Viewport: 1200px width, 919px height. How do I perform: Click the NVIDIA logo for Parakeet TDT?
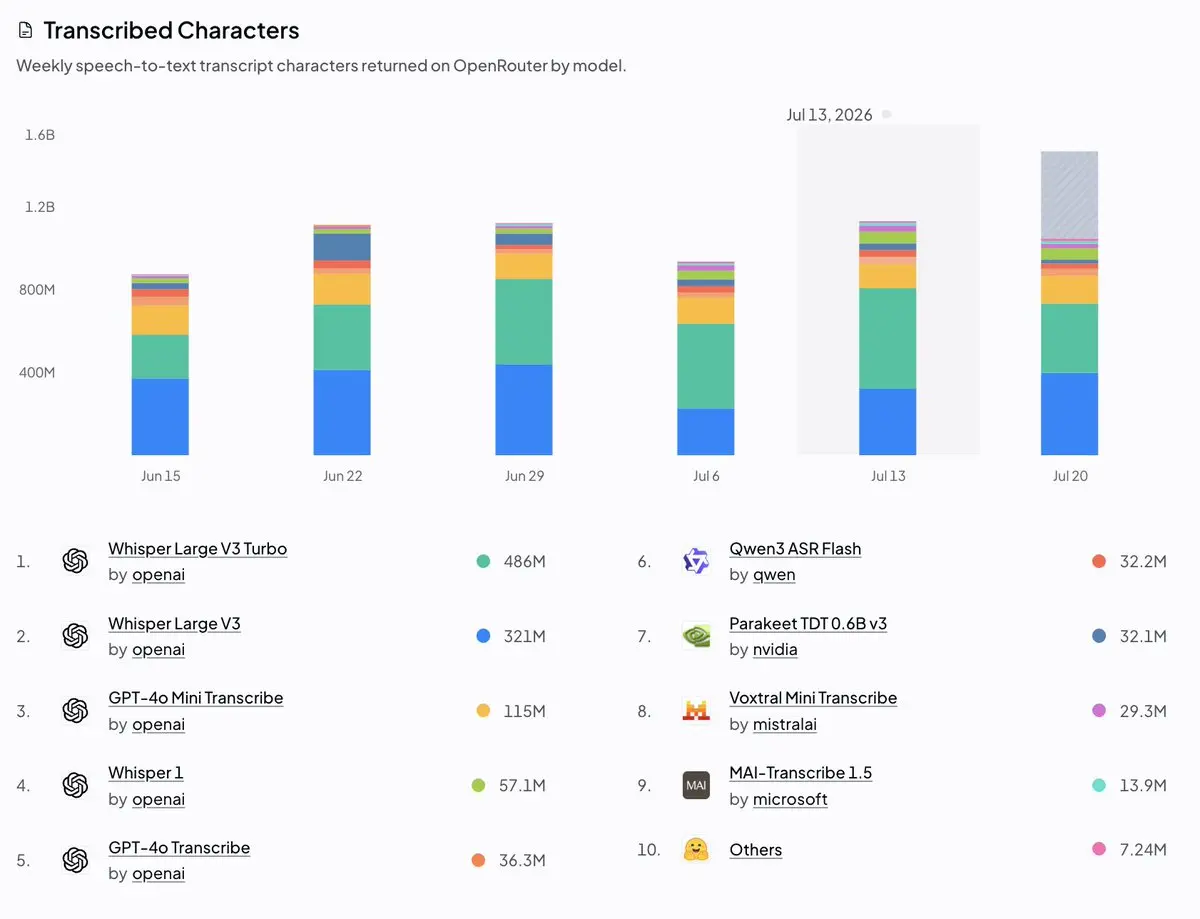[x=696, y=636]
